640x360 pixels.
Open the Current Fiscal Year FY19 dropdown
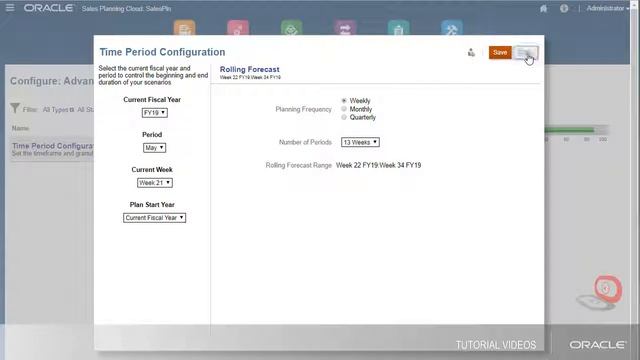pos(154,113)
